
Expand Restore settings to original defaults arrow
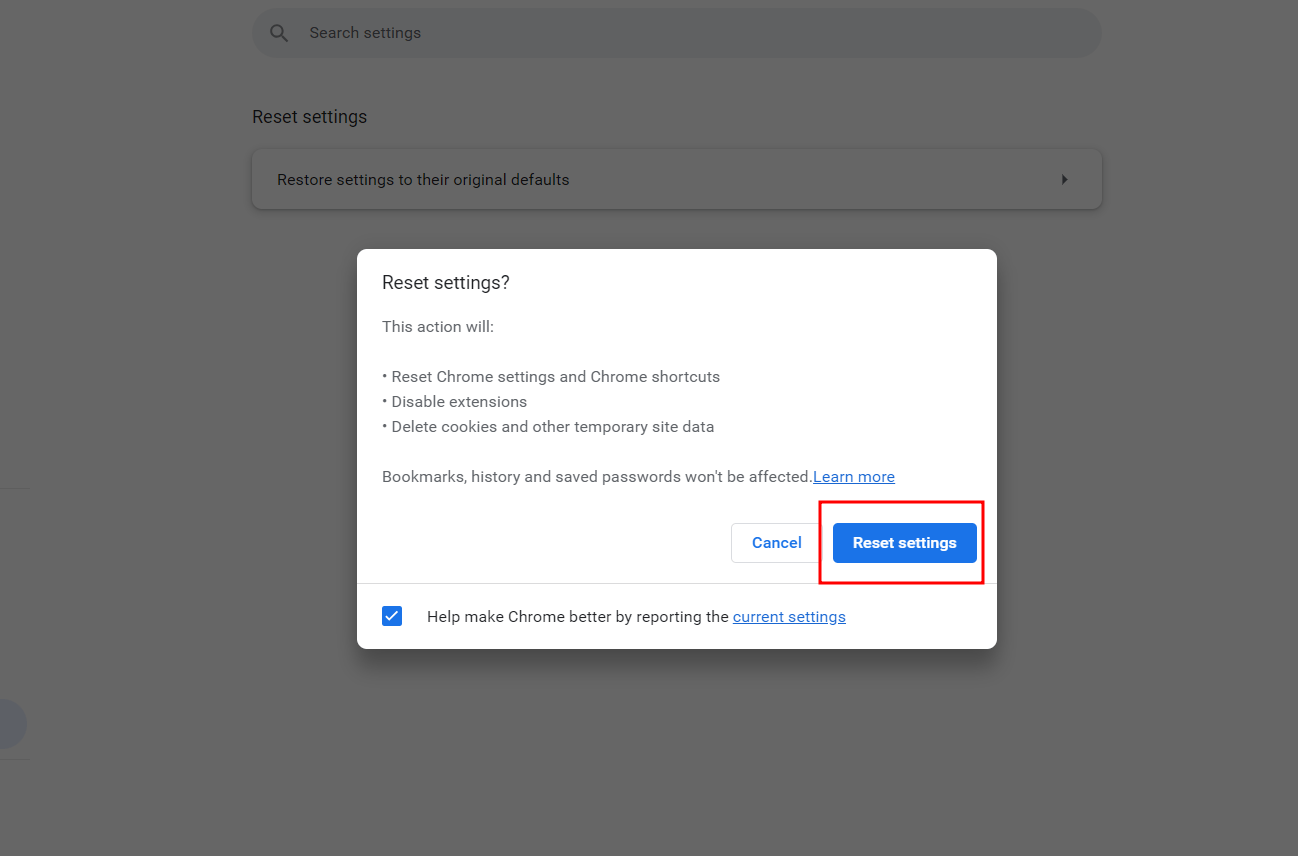[x=1064, y=180]
